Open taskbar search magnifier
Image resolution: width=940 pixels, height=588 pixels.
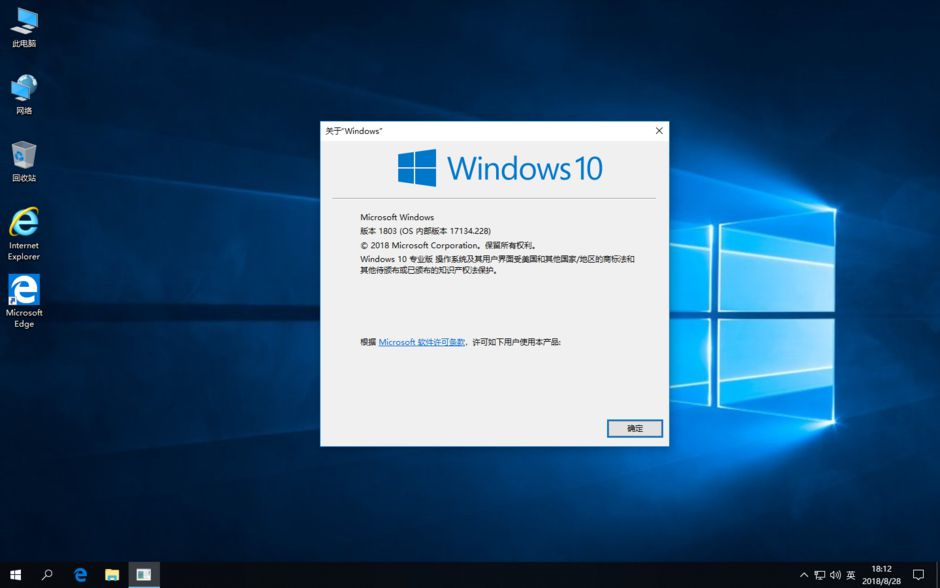[x=47, y=575]
